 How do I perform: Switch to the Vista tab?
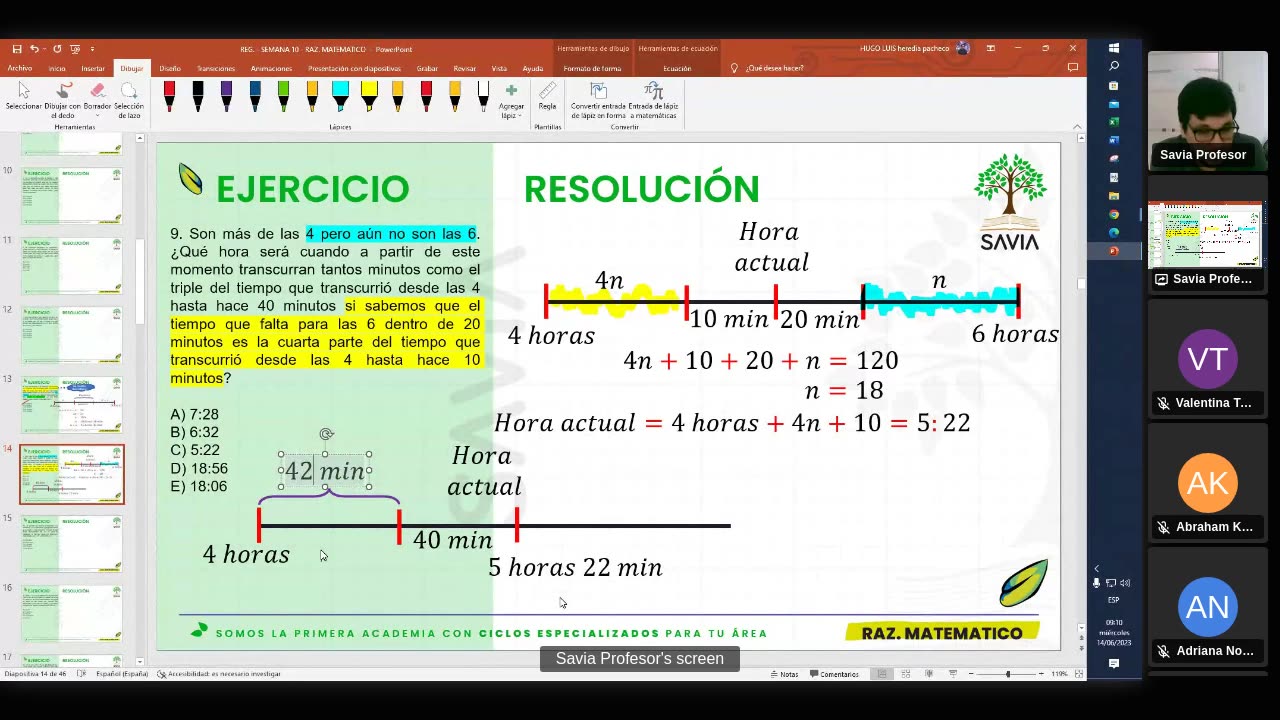coord(499,68)
